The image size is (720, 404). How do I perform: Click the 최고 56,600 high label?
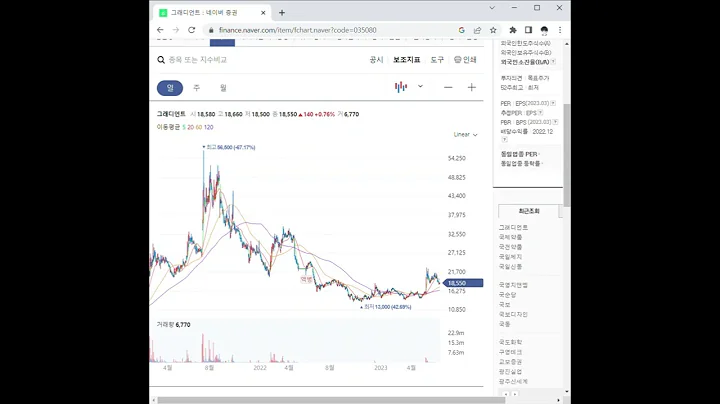point(231,147)
